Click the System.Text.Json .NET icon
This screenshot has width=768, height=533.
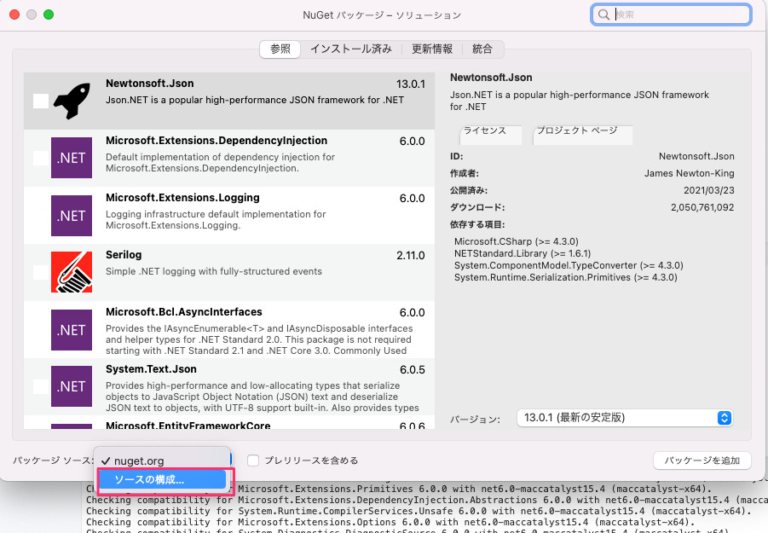72,387
